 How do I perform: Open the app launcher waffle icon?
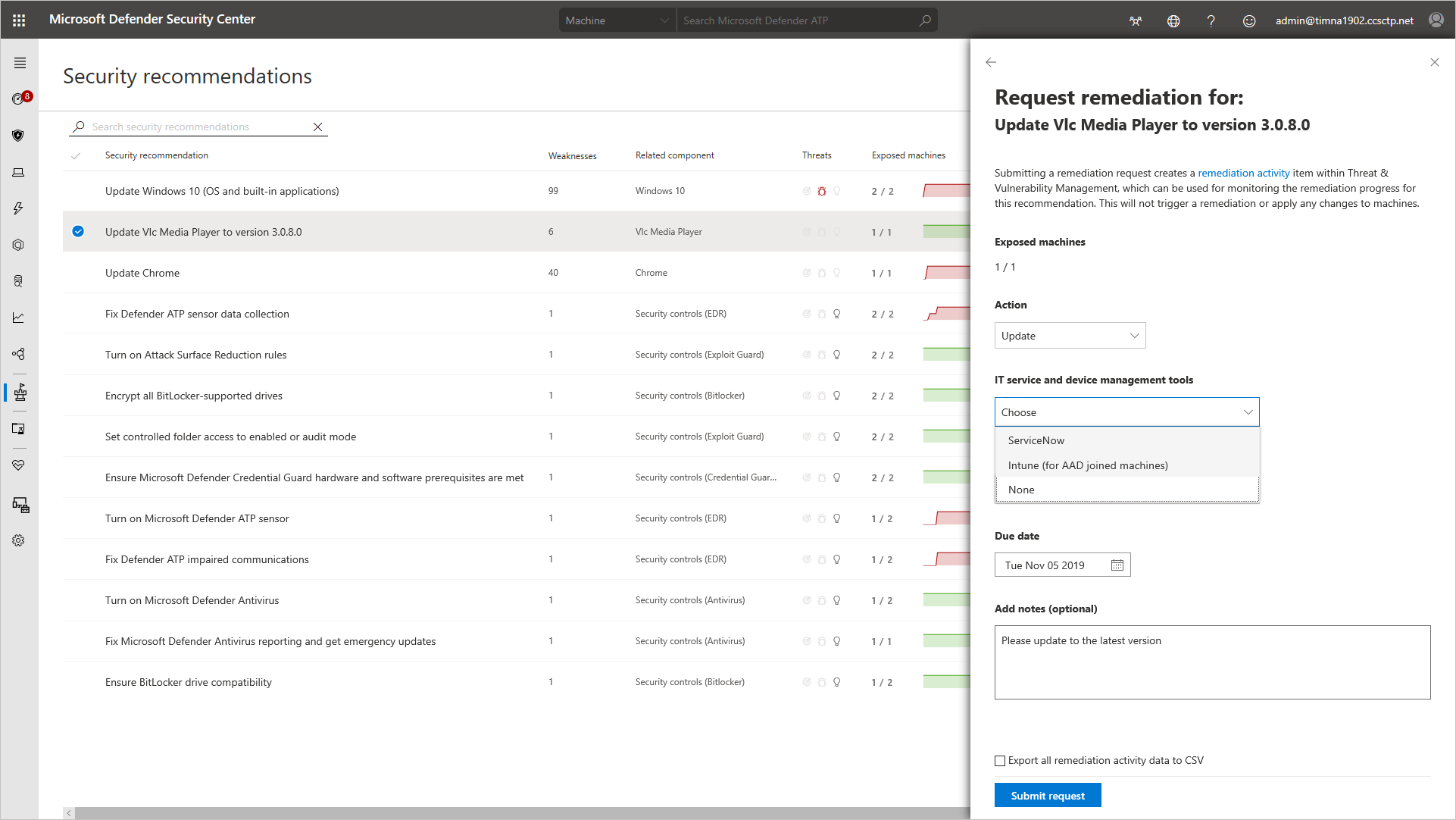coord(19,20)
